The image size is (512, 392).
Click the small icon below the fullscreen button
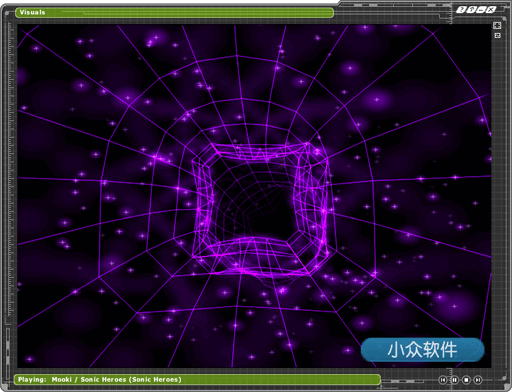click(x=497, y=35)
